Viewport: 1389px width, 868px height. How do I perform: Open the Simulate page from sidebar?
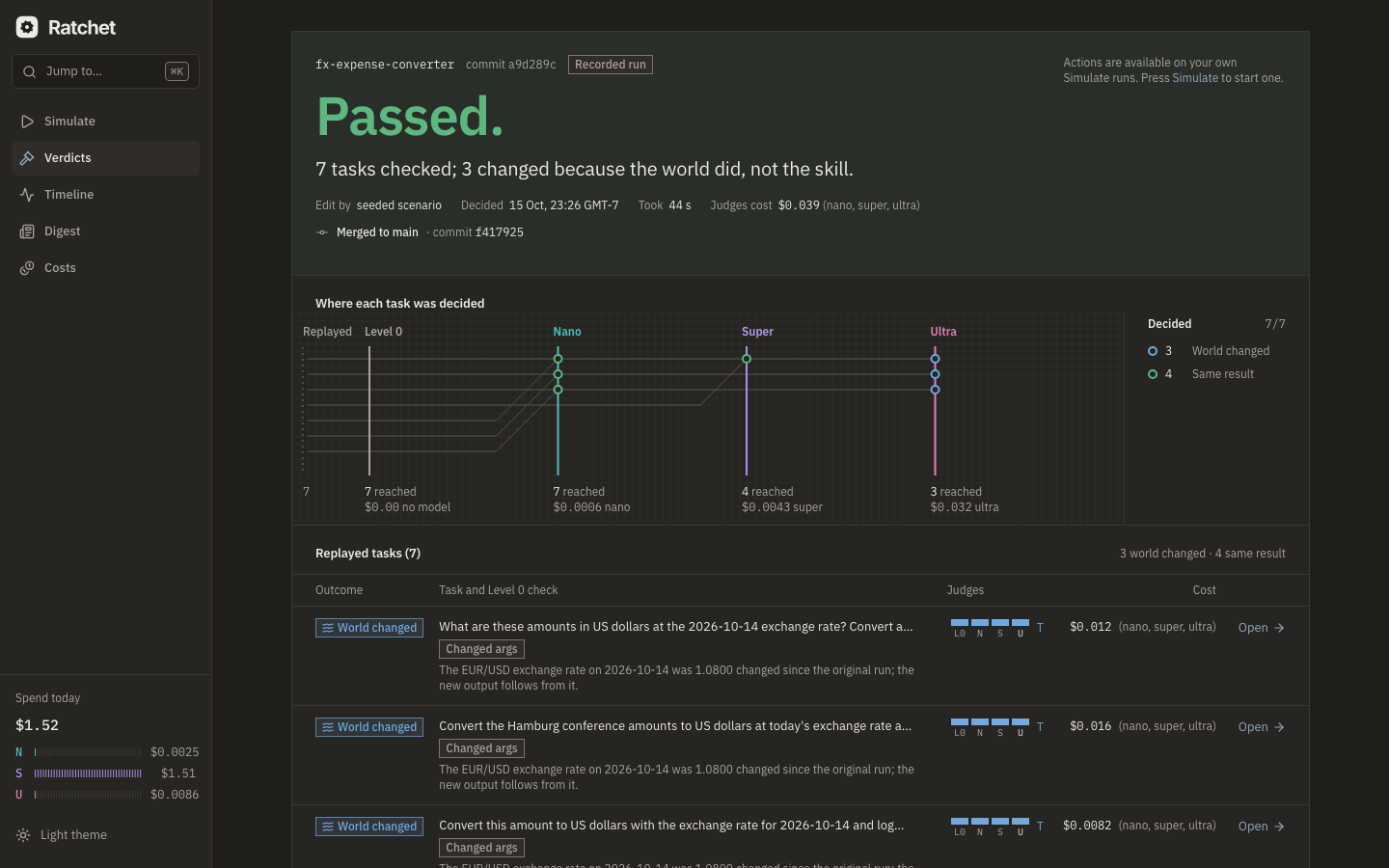(x=105, y=122)
